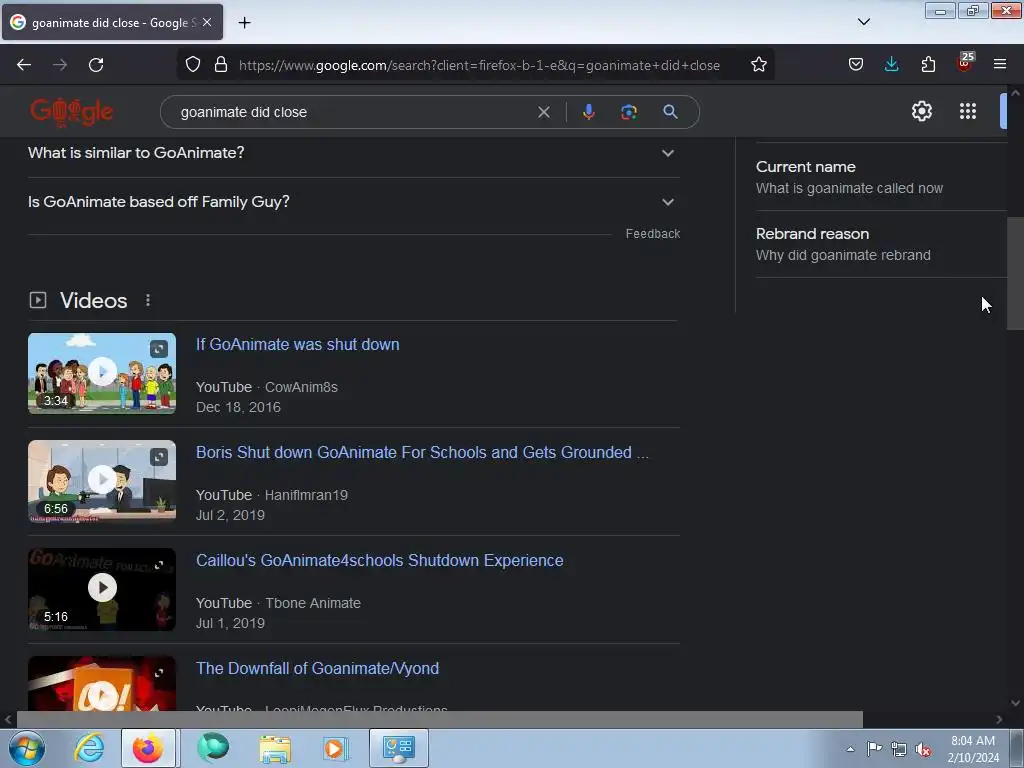1024x768 pixels.
Task: Clear the search query text
Action: [543, 112]
